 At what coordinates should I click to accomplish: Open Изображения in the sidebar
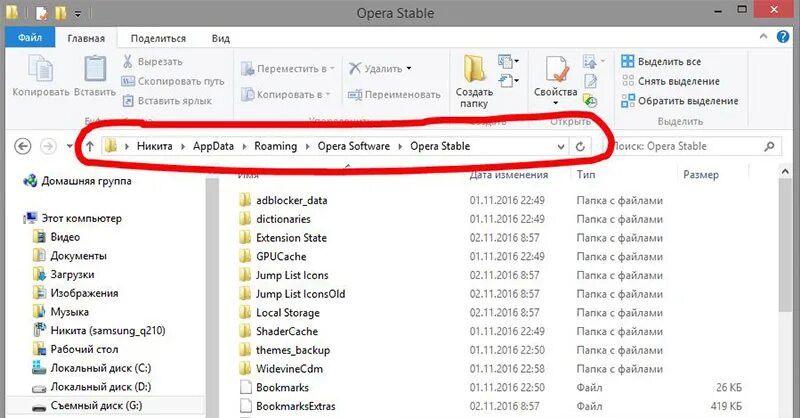pyautogui.click(x=74, y=293)
